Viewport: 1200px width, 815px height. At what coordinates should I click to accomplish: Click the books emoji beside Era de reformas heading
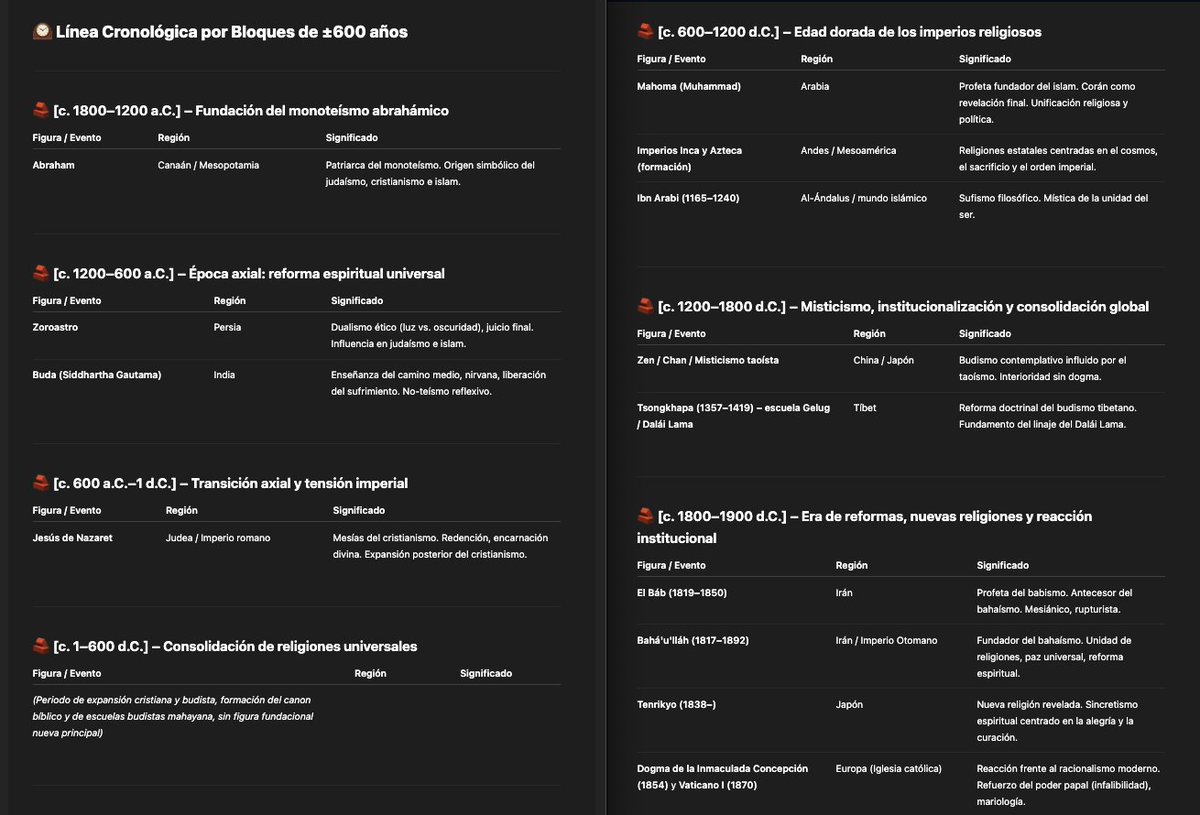click(x=645, y=516)
